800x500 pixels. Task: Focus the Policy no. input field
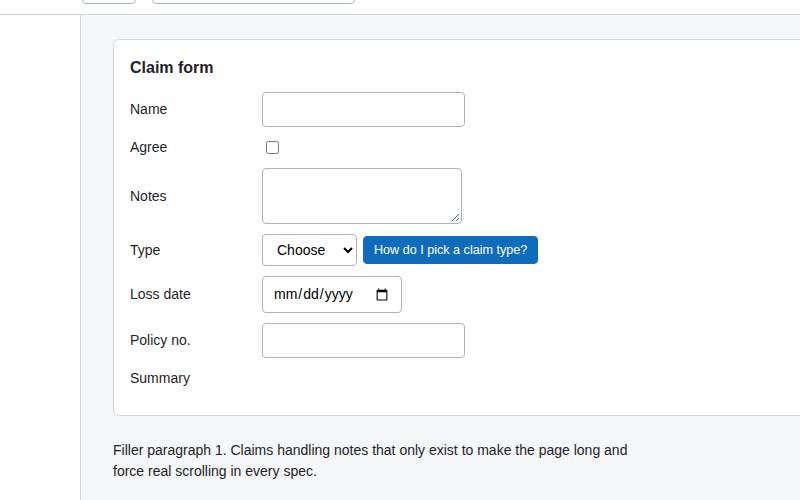(363, 340)
